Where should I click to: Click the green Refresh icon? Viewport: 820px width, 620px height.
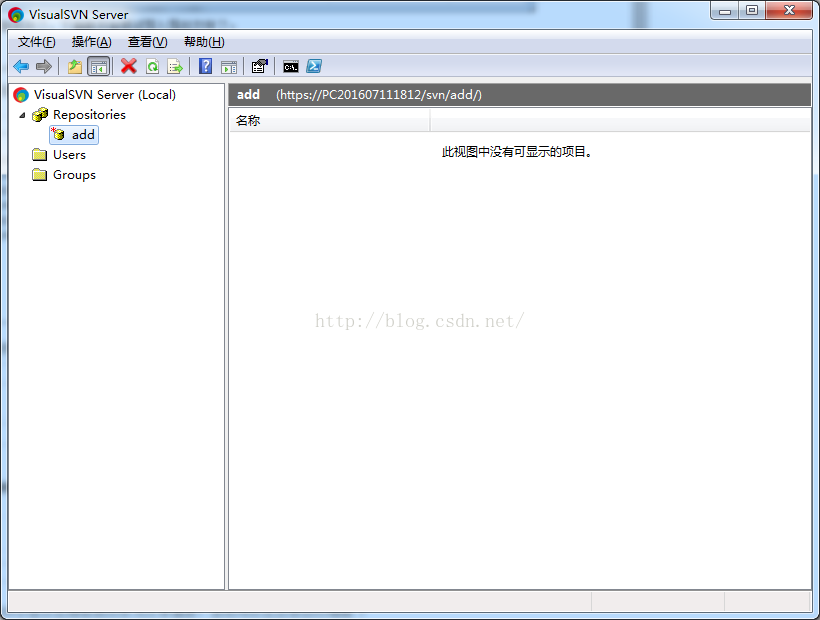[152, 66]
